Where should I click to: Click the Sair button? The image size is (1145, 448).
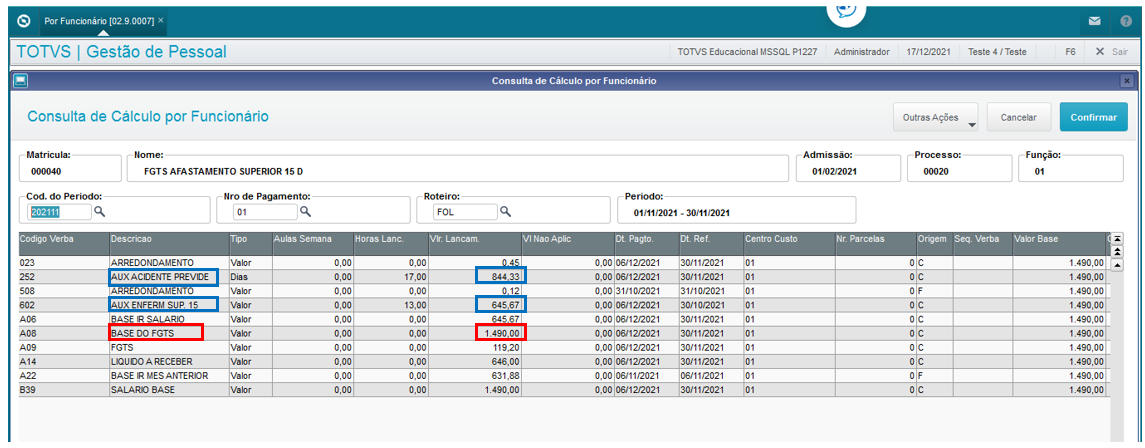pyautogui.click(x=1111, y=52)
